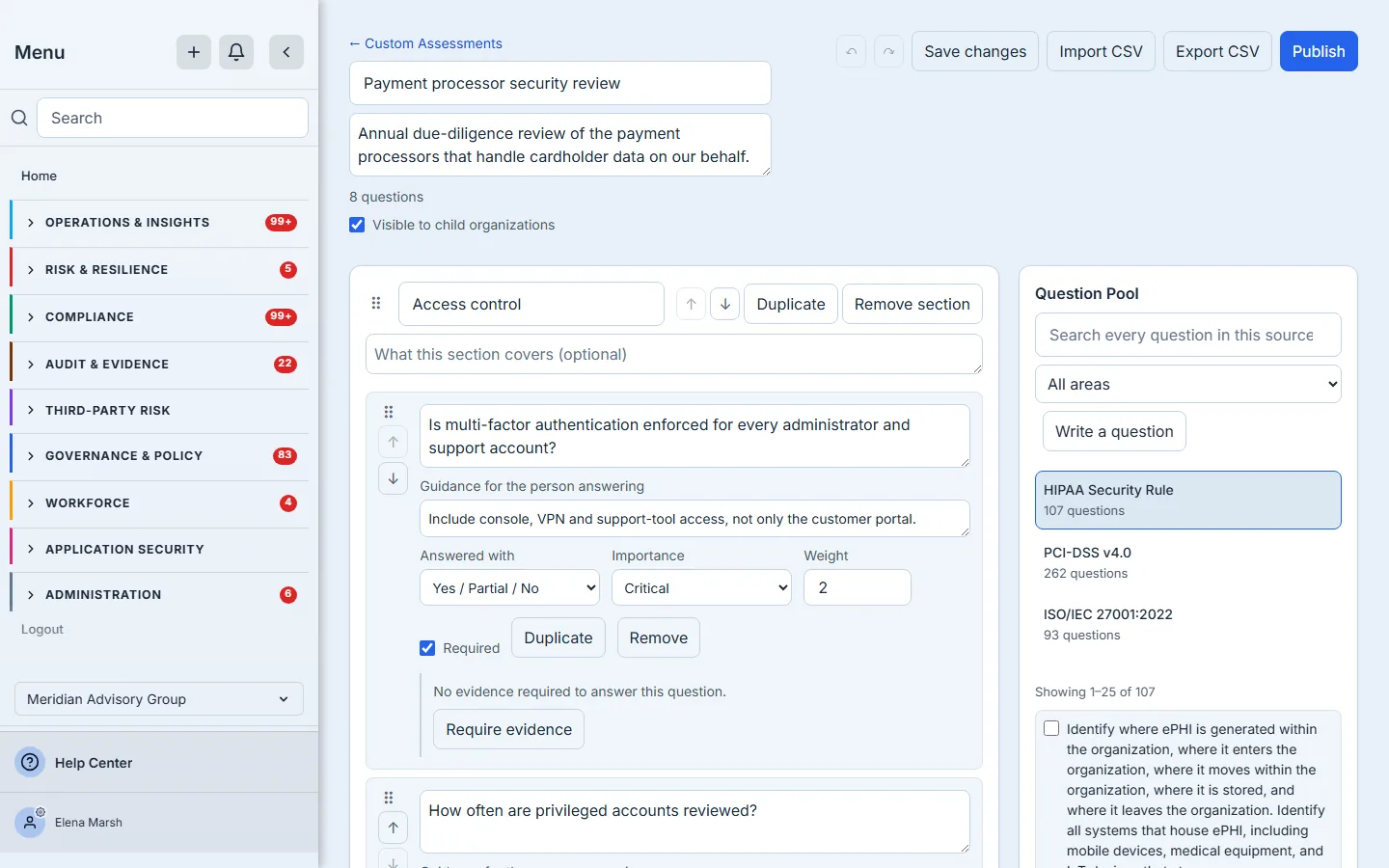Screen dimensions: 1389x868
Task: Move multi-factor authentication question down
Action: pos(394,477)
